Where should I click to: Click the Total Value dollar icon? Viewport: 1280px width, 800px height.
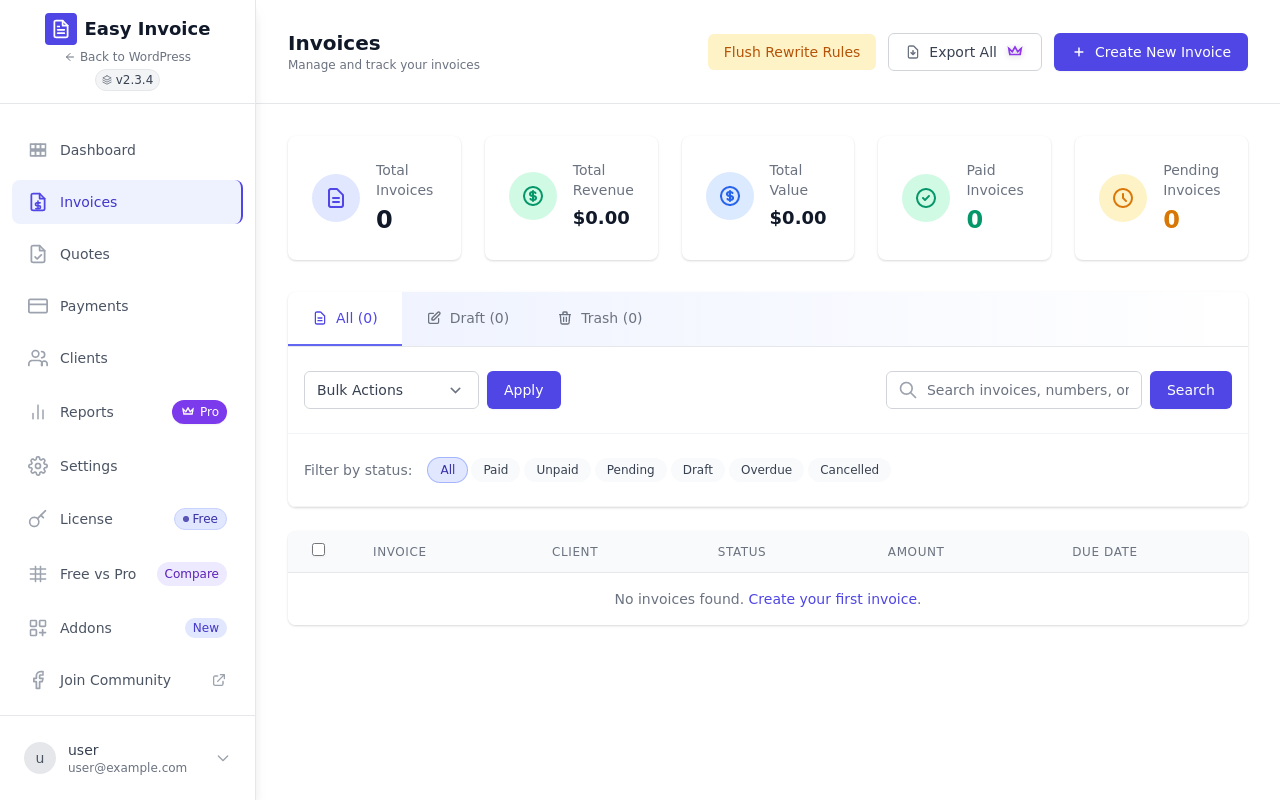[x=730, y=196]
